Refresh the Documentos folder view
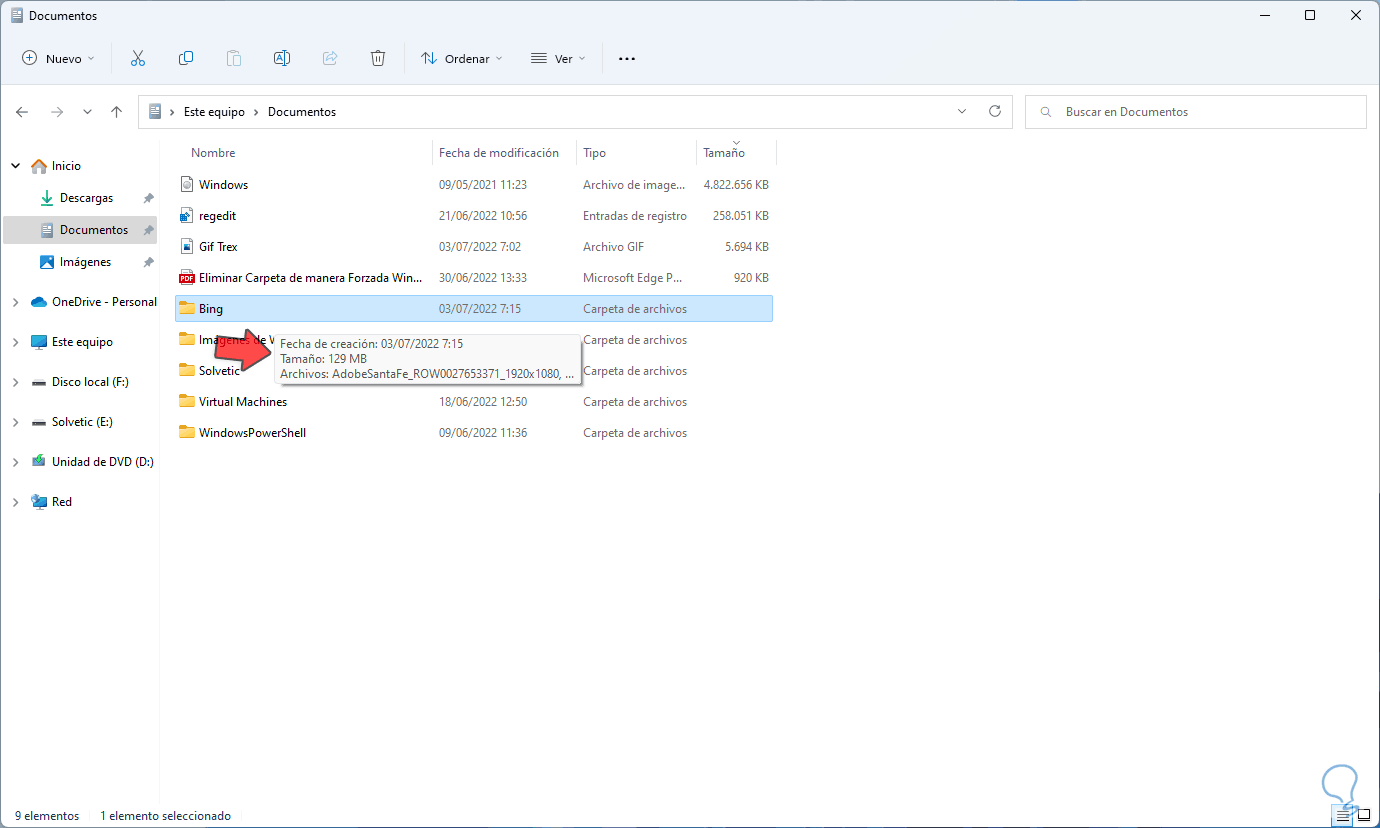1380x828 pixels. 994,112
